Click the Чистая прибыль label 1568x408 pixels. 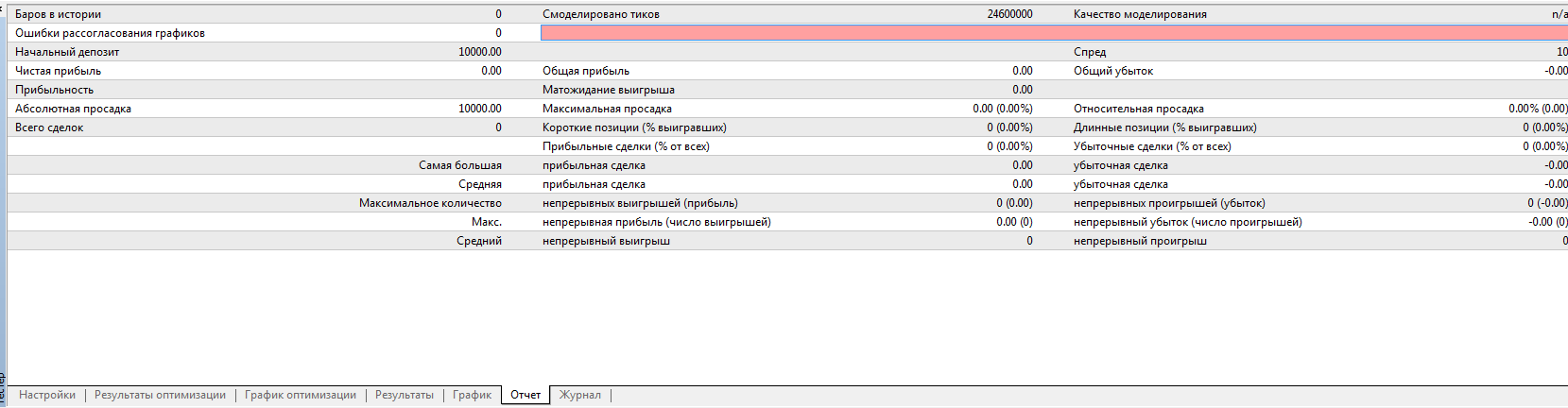pos(58,71)
